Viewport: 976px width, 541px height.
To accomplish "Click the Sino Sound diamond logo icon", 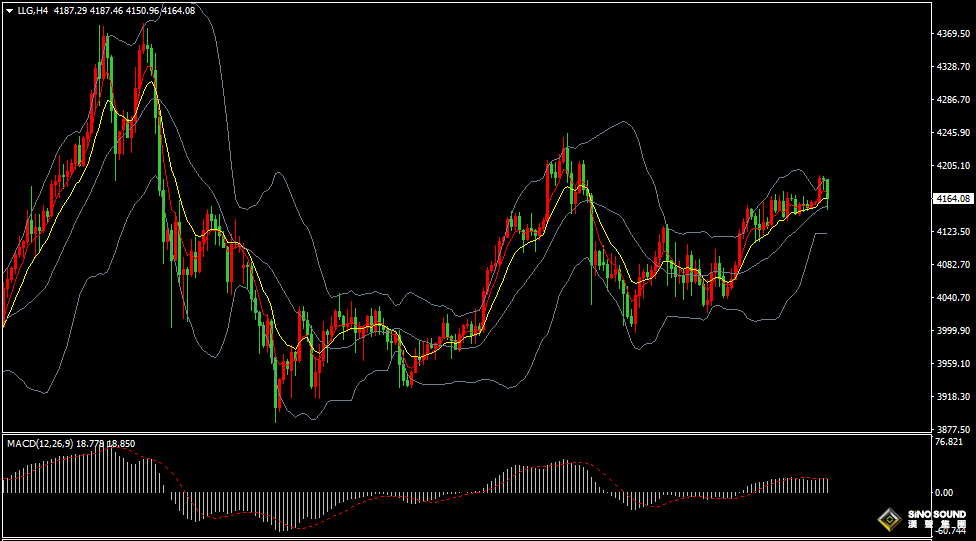I will tap(886, 520).
